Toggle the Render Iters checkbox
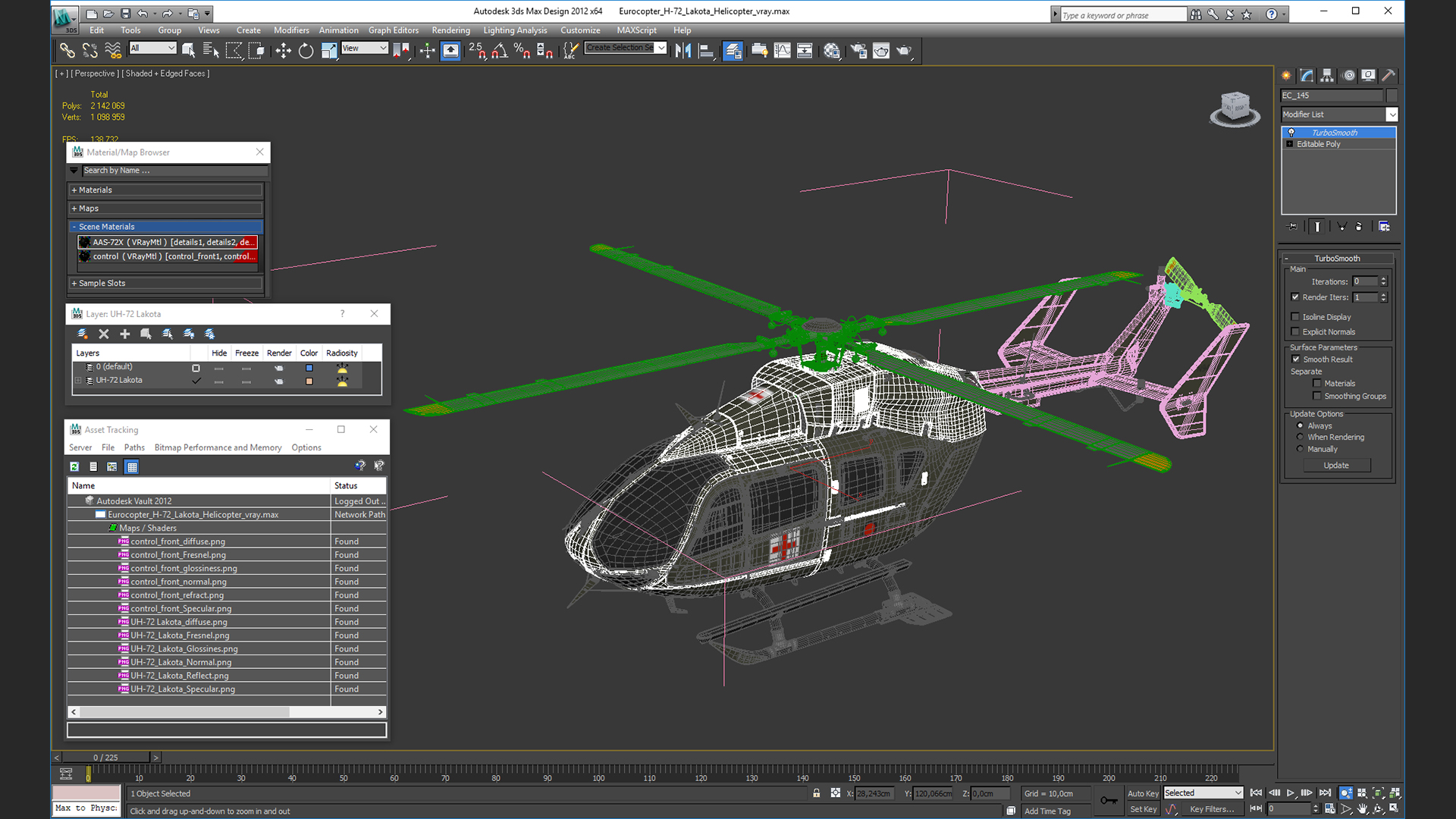 pos(1296,297)
